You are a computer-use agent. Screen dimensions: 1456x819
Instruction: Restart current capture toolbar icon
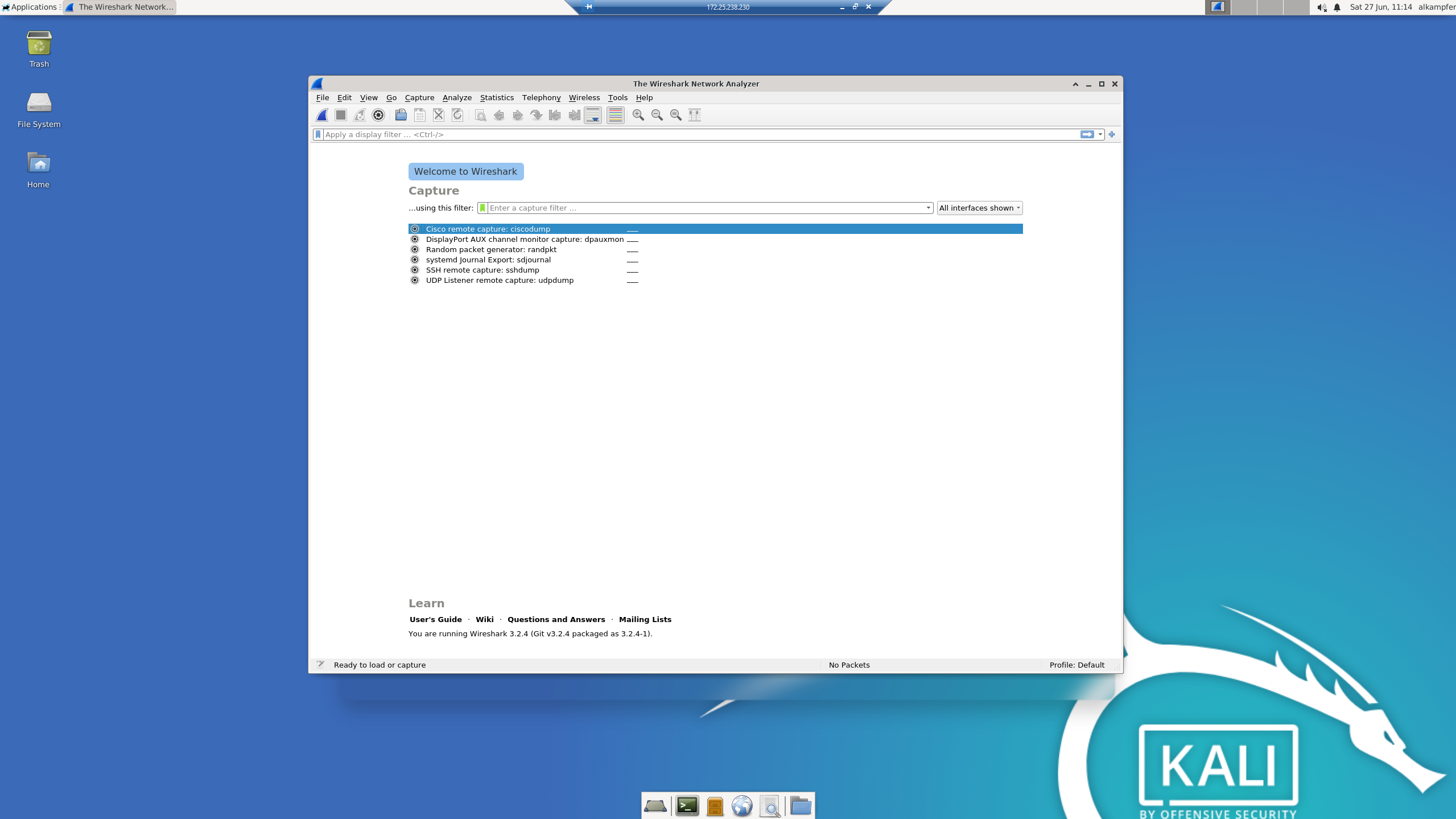click(360, 116)
